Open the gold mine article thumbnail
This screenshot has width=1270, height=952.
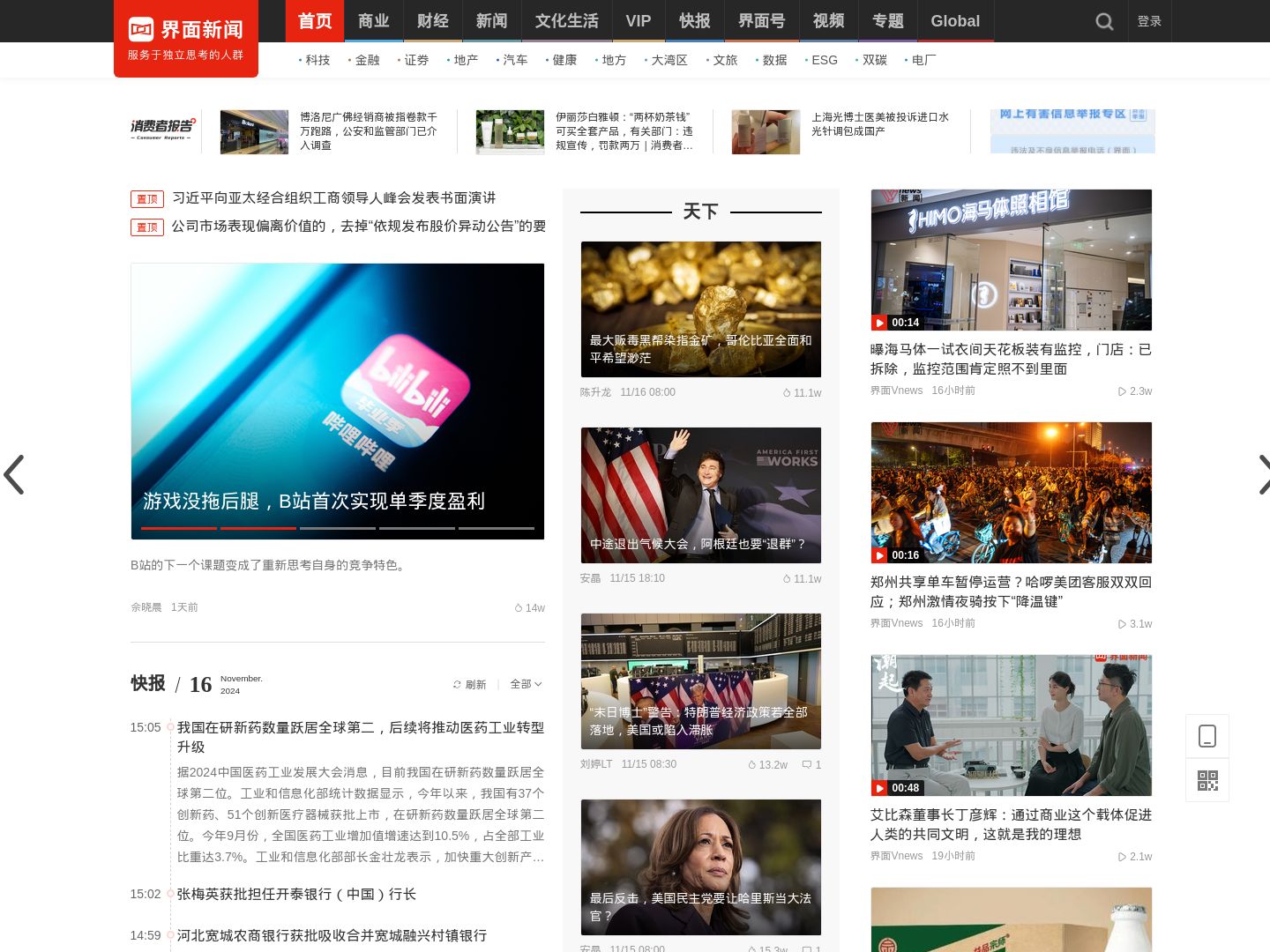[701, 309]
